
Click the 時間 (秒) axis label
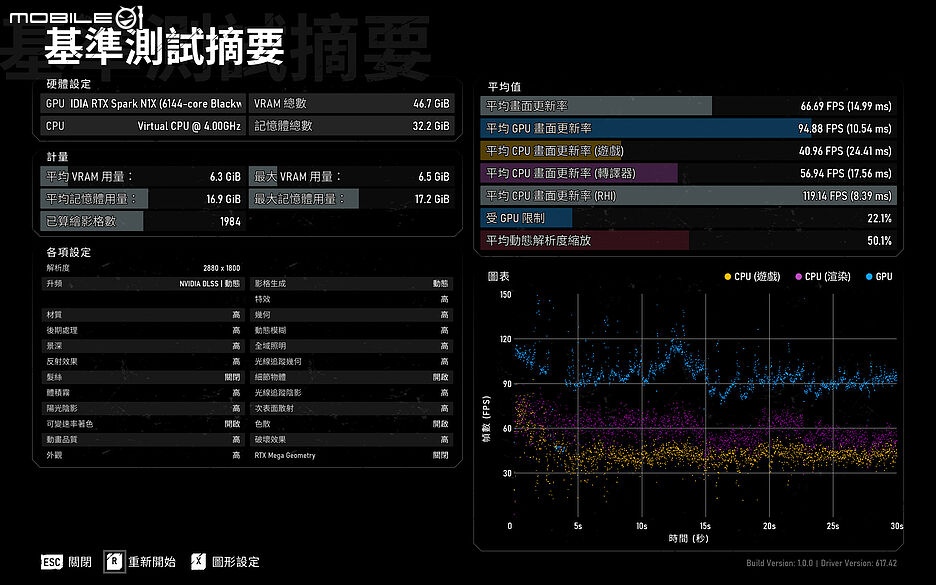click(x=688, y=538)
